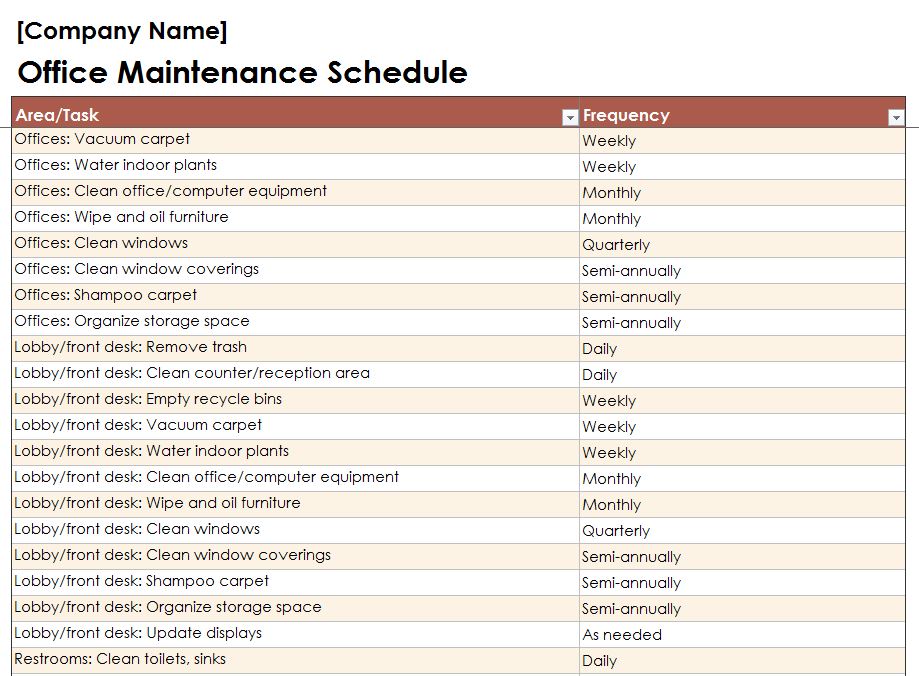Select Daily frequency for Remove trash row
The width and height of the screenshot is (919, 676).
coord(742,348)
